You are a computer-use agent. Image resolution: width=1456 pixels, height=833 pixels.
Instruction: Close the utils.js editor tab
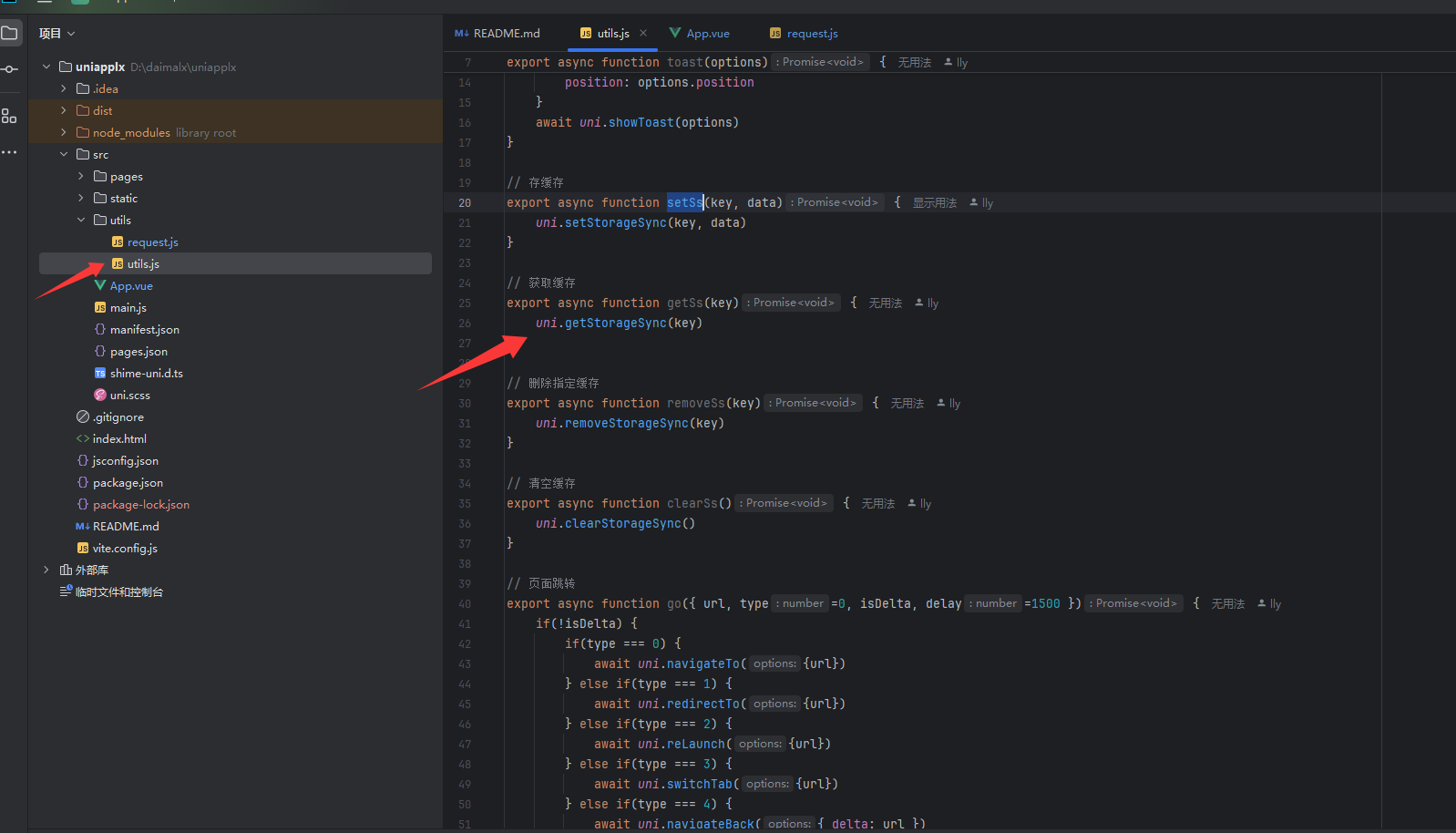tap(643, 33)
